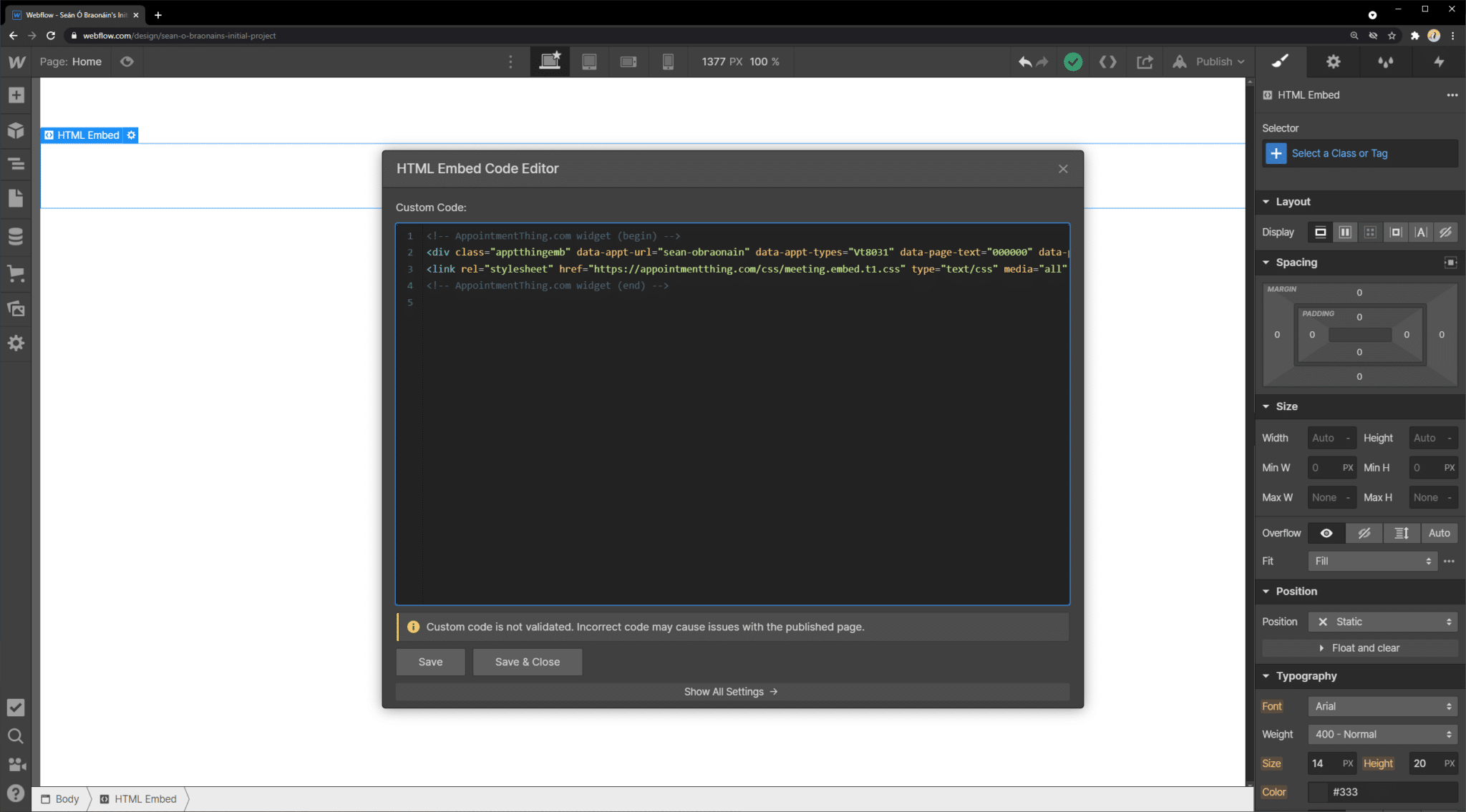The image size is (1466, 812).
Task: Open the Font dropdown showing Arial
Action: pyautogui.click(x=1382, y=706)
